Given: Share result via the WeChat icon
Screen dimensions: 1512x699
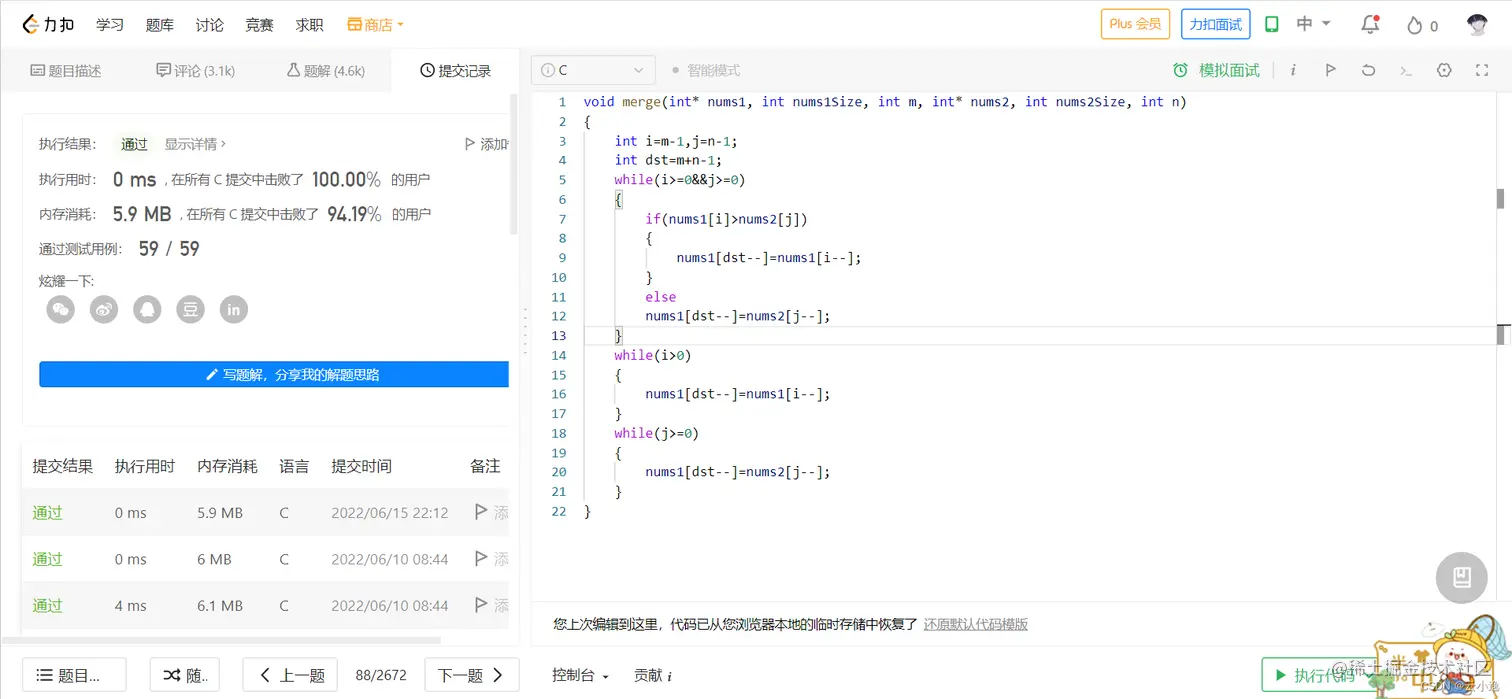Looking at the screenshot, I should 60,309.
